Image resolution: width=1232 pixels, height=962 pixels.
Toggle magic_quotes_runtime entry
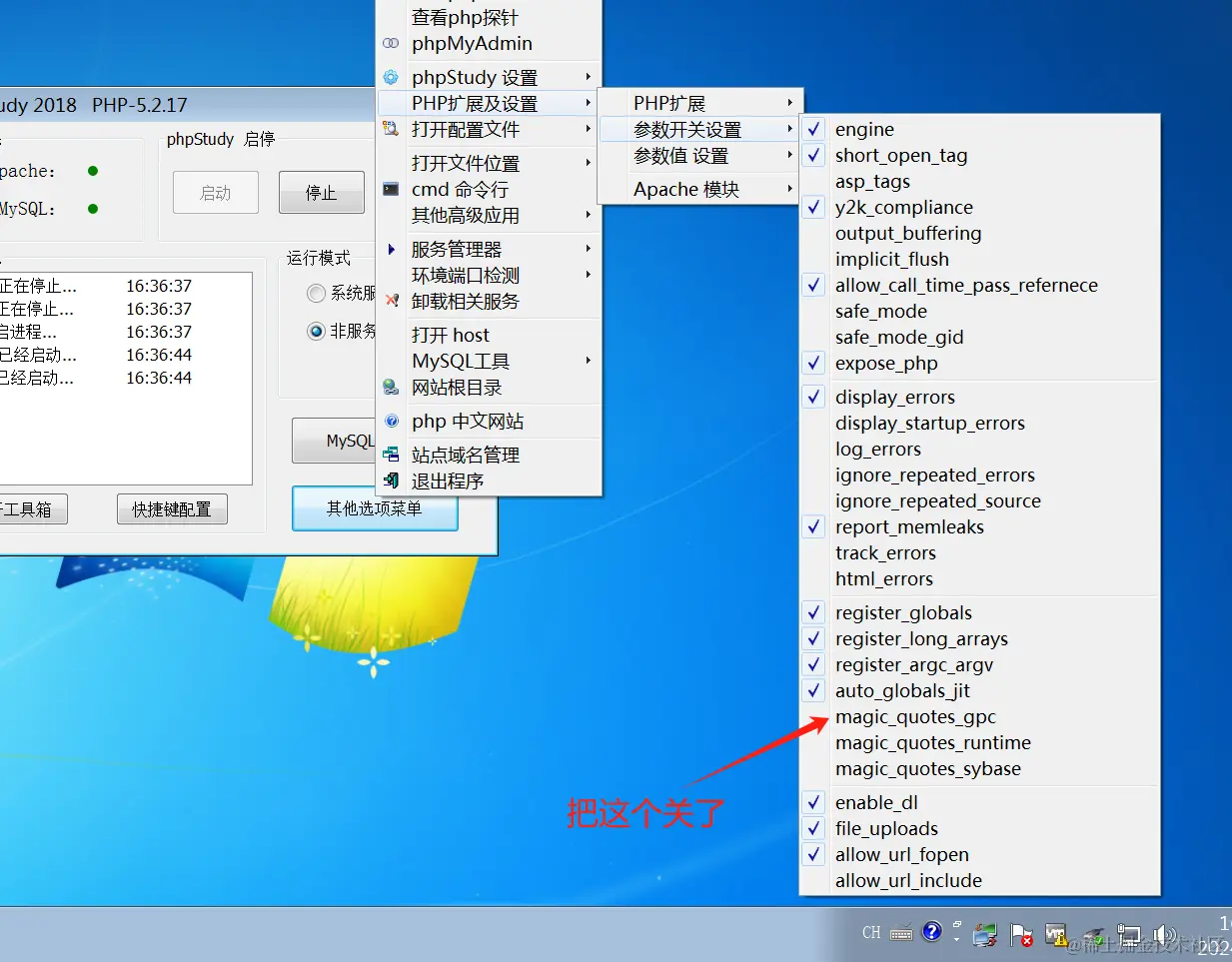pos(980,742)
